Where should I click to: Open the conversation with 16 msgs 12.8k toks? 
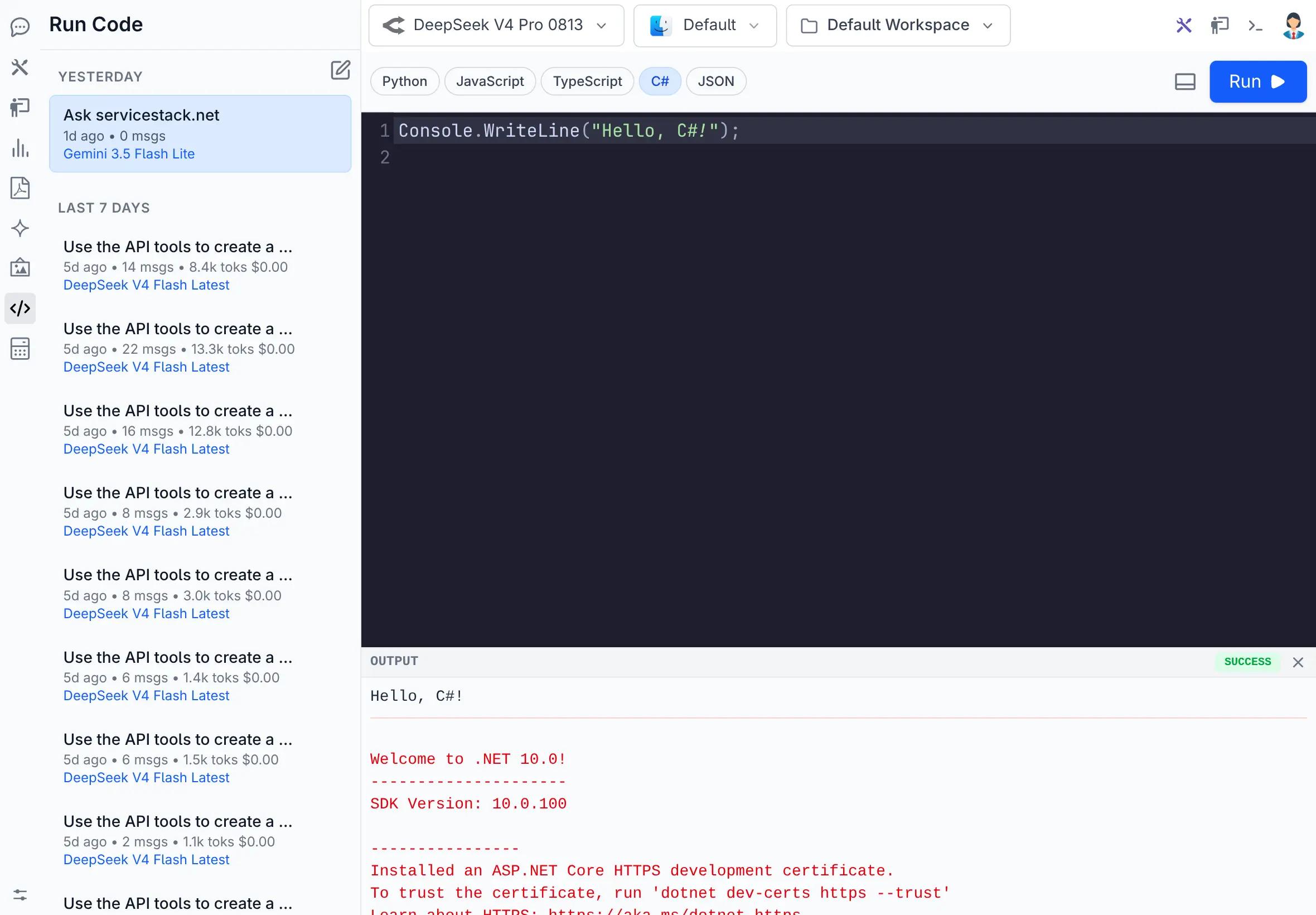tap(200, 430)
